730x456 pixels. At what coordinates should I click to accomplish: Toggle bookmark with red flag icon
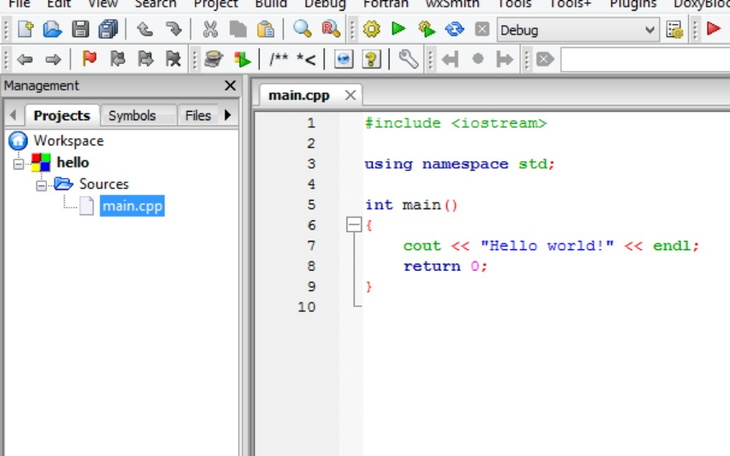[x=89, y=60]
